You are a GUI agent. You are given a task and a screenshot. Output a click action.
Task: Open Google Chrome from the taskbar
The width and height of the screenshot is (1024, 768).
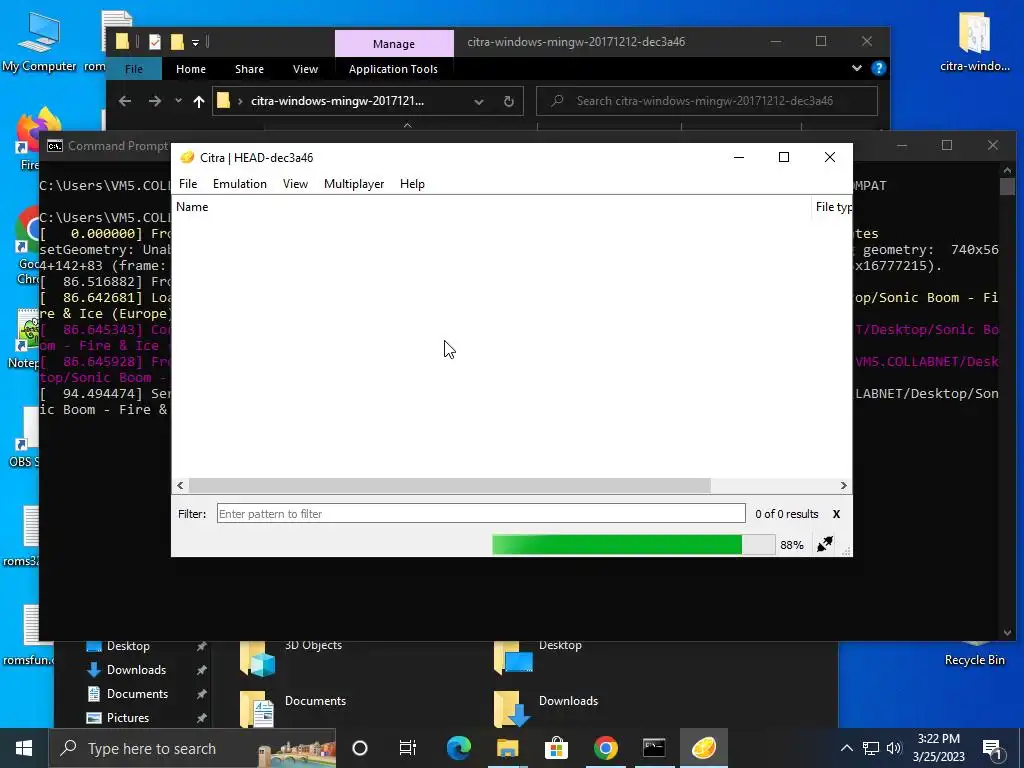coord(605,748)
